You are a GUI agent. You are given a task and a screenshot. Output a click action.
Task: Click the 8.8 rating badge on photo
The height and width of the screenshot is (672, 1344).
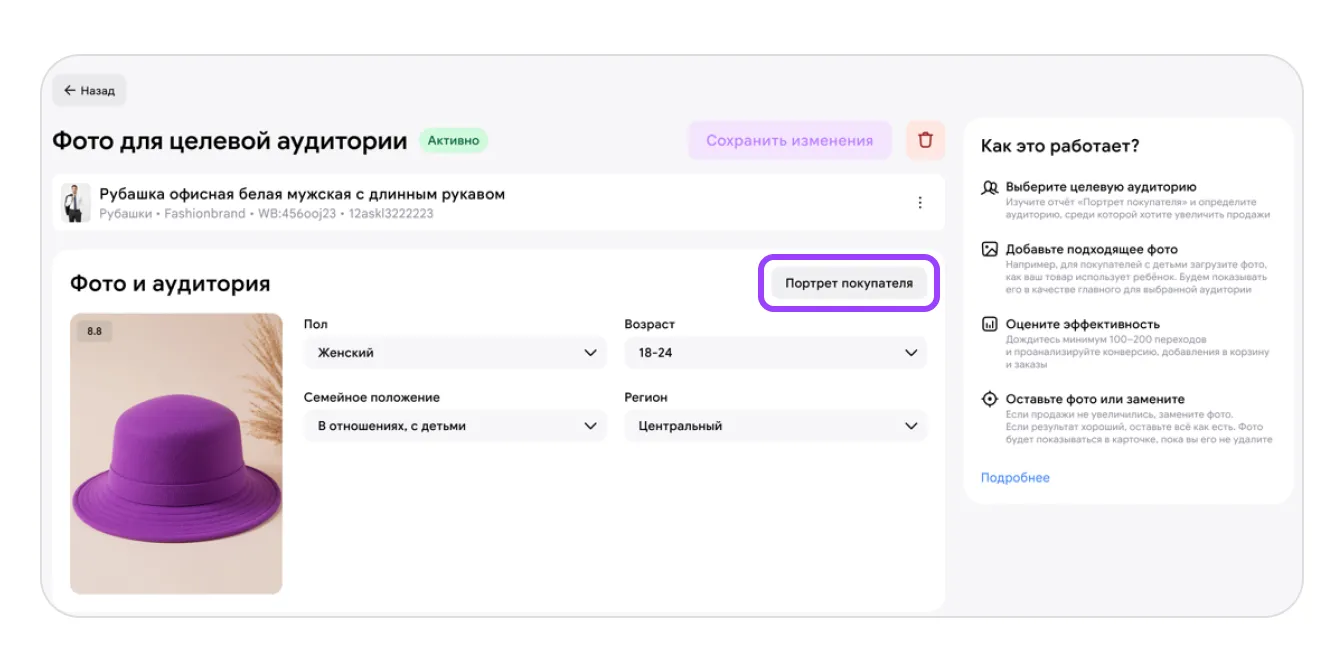pos(95,331)
